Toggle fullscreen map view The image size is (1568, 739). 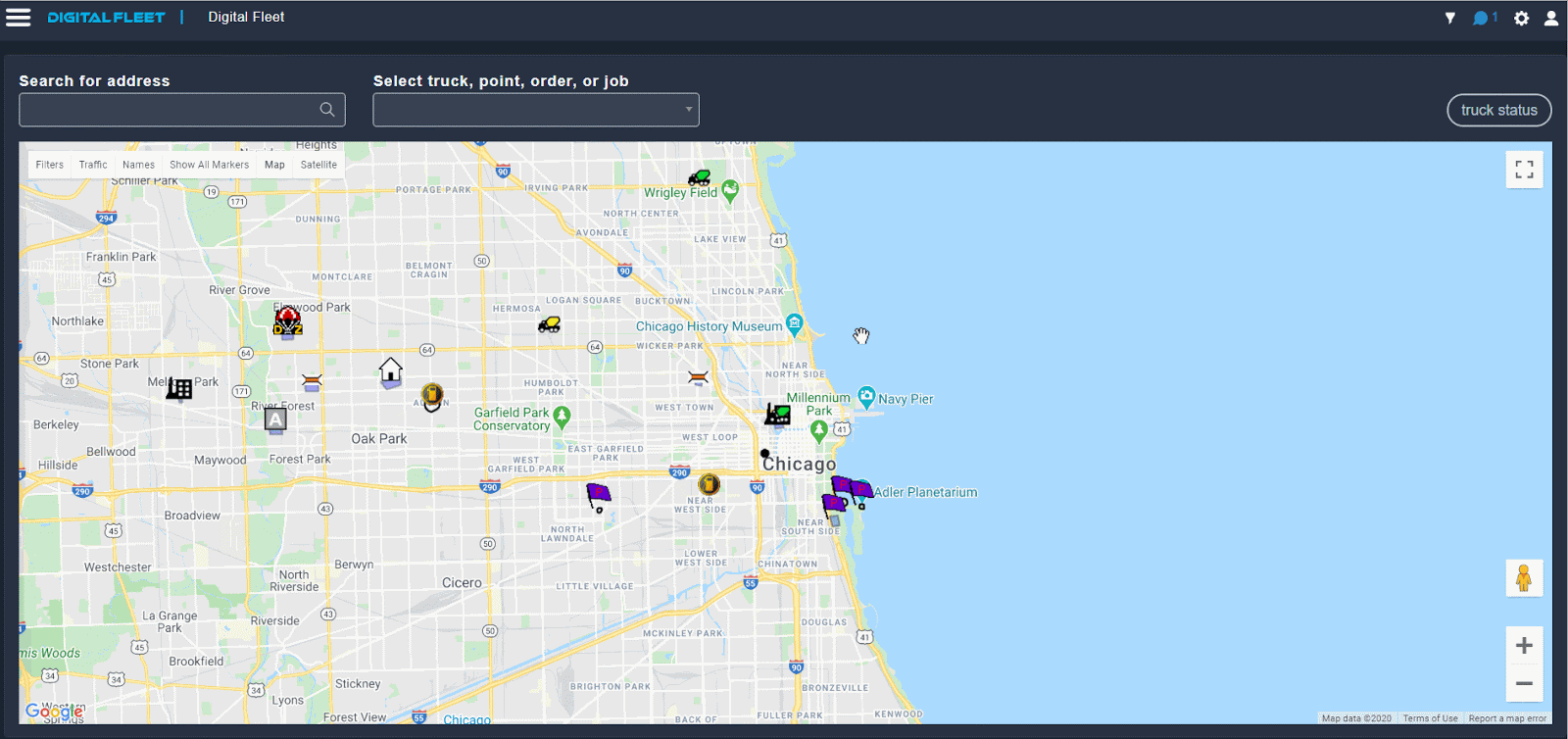1524,170
